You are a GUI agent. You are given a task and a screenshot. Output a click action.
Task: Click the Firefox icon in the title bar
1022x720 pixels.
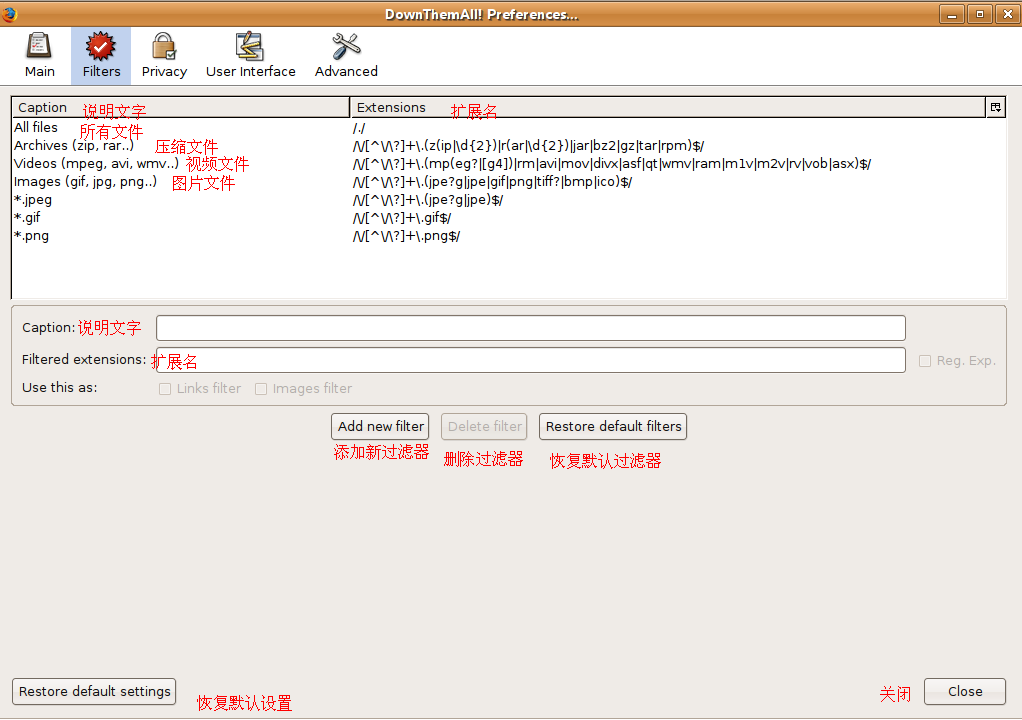pyautogui.click(x=10, y=14)
